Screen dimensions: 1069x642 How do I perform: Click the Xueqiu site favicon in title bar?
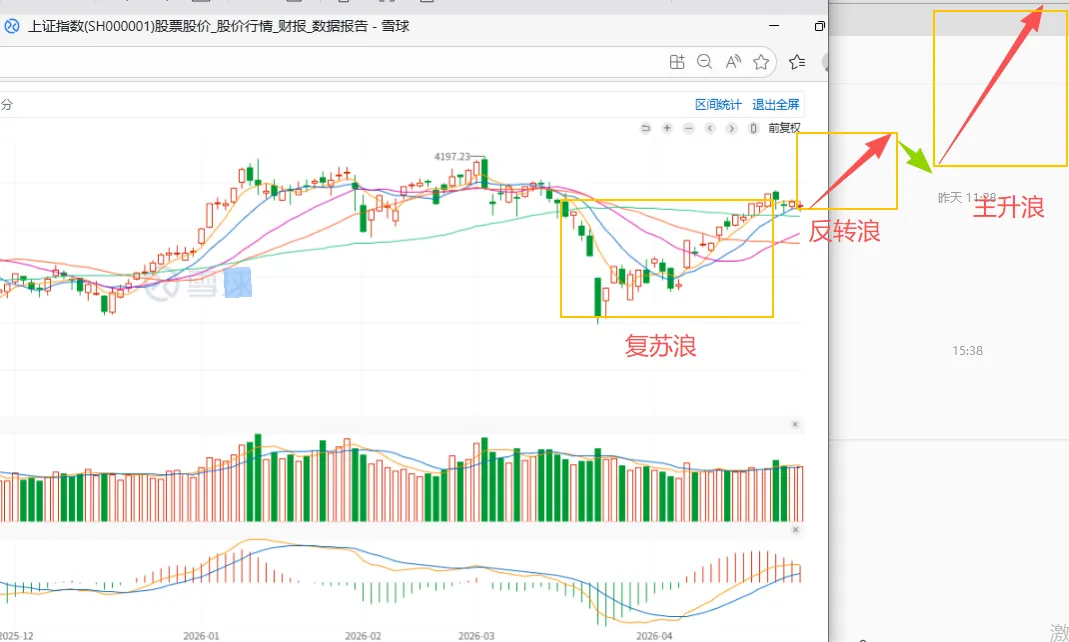tap(12, 27)
